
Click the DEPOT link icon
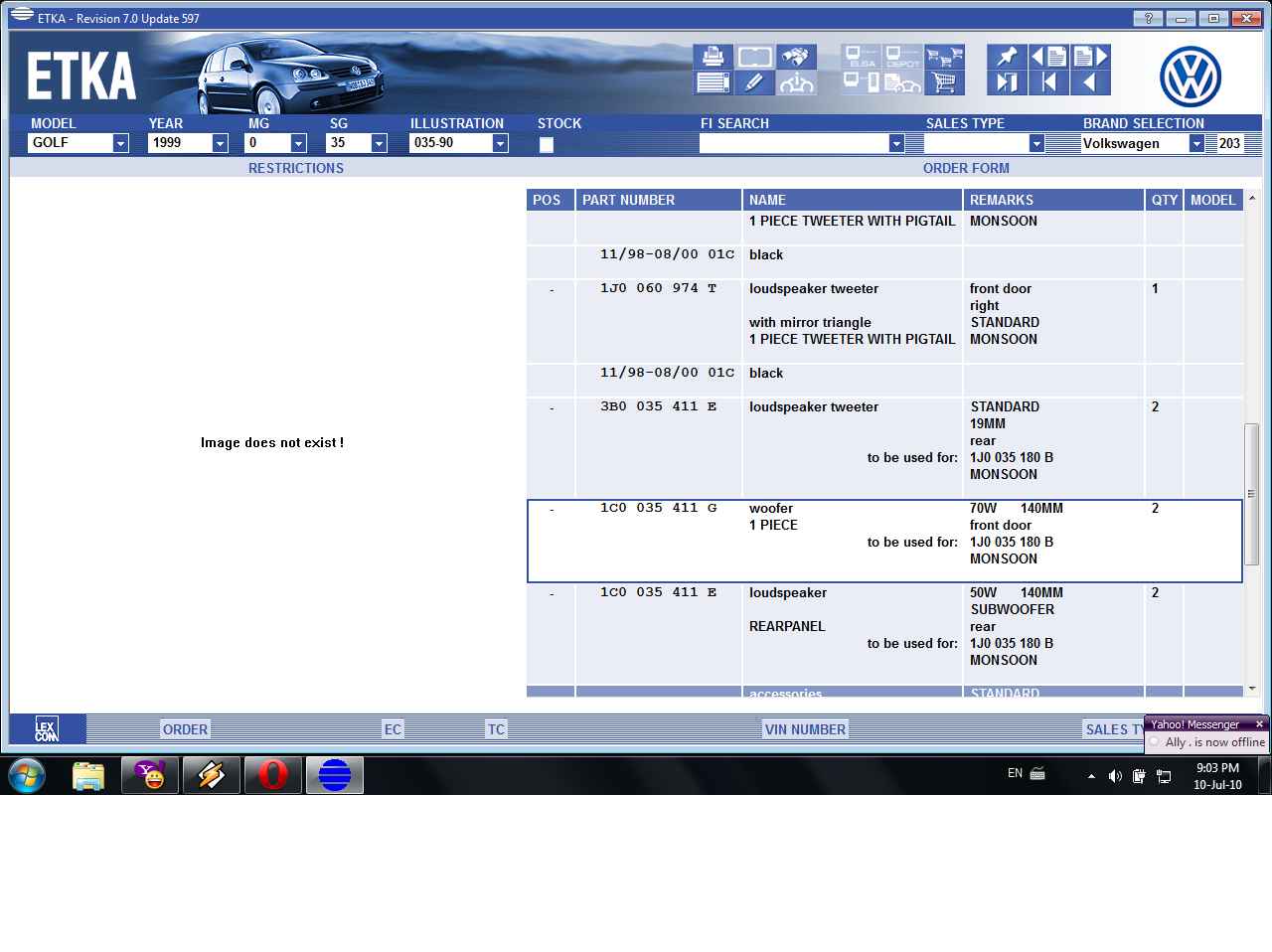[x=902, y=57]
